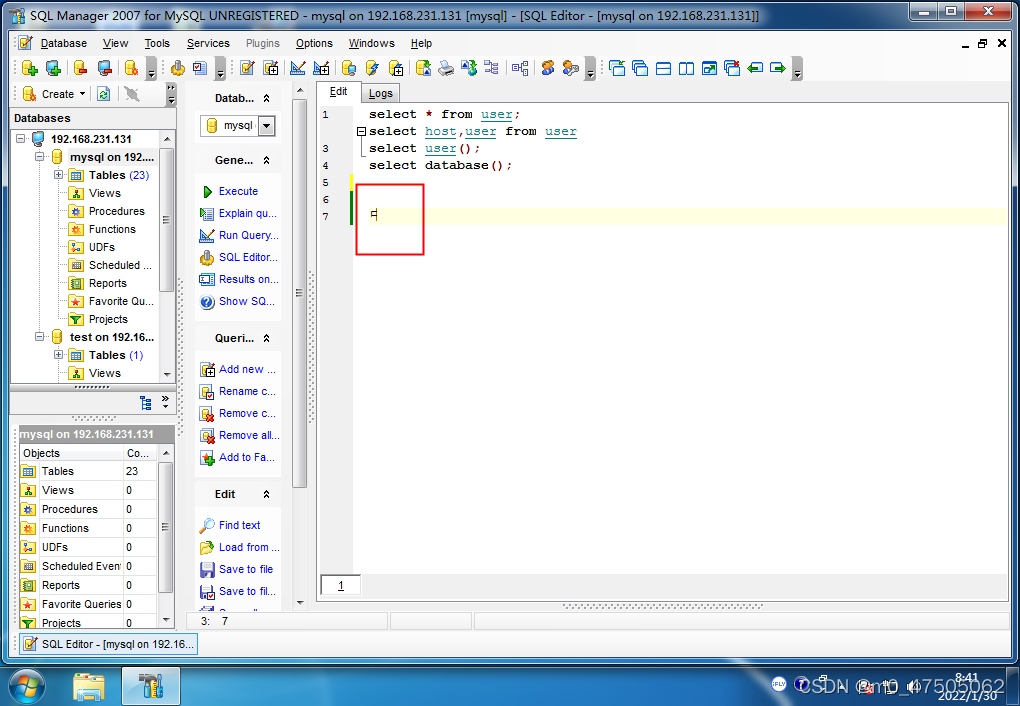This screenshot has width=1020, height=706.
Task: Open the To-Do list checklist icon
Action: 200,68
